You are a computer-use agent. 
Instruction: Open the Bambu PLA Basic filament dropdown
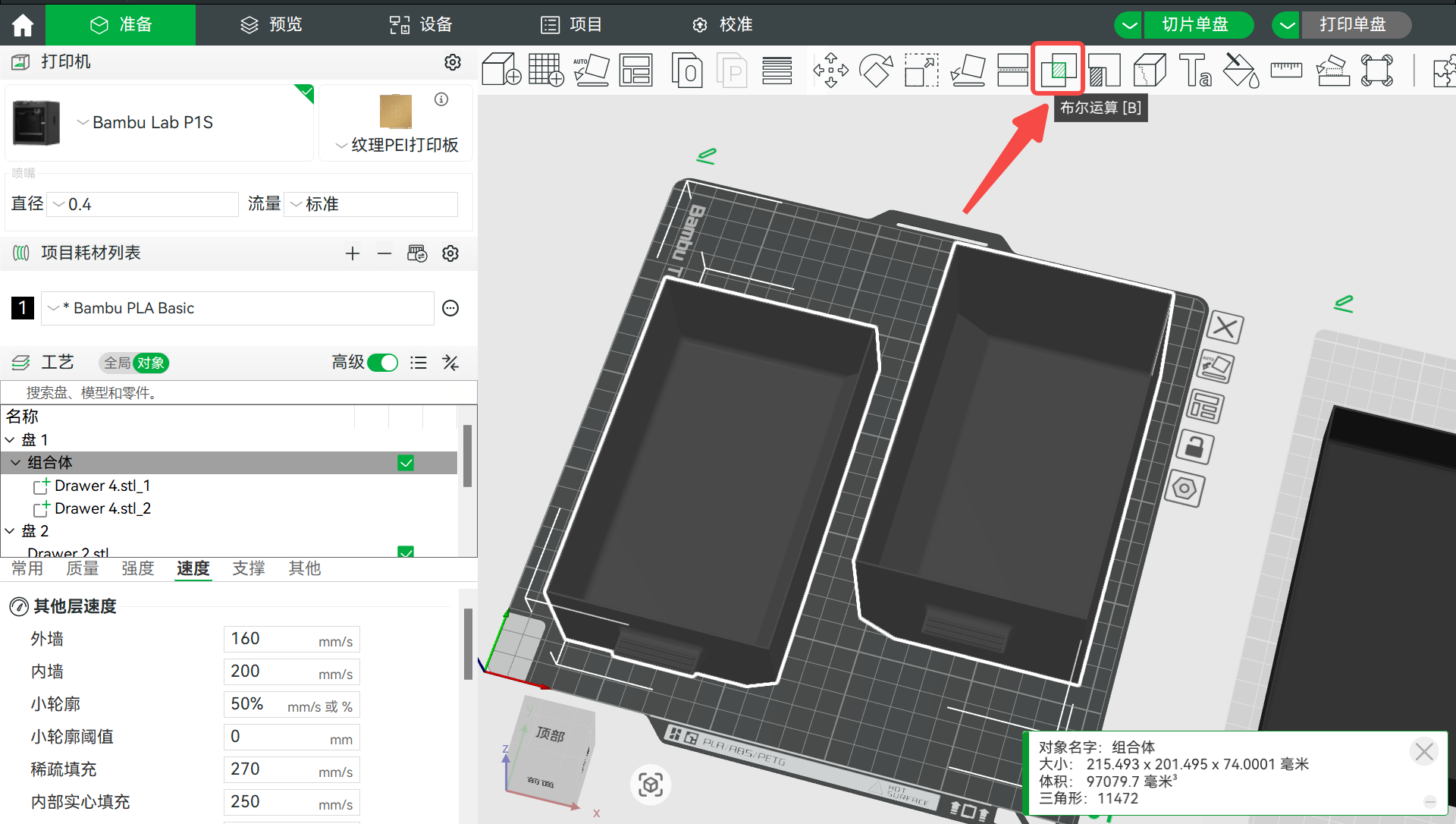(x=237, y=308)
